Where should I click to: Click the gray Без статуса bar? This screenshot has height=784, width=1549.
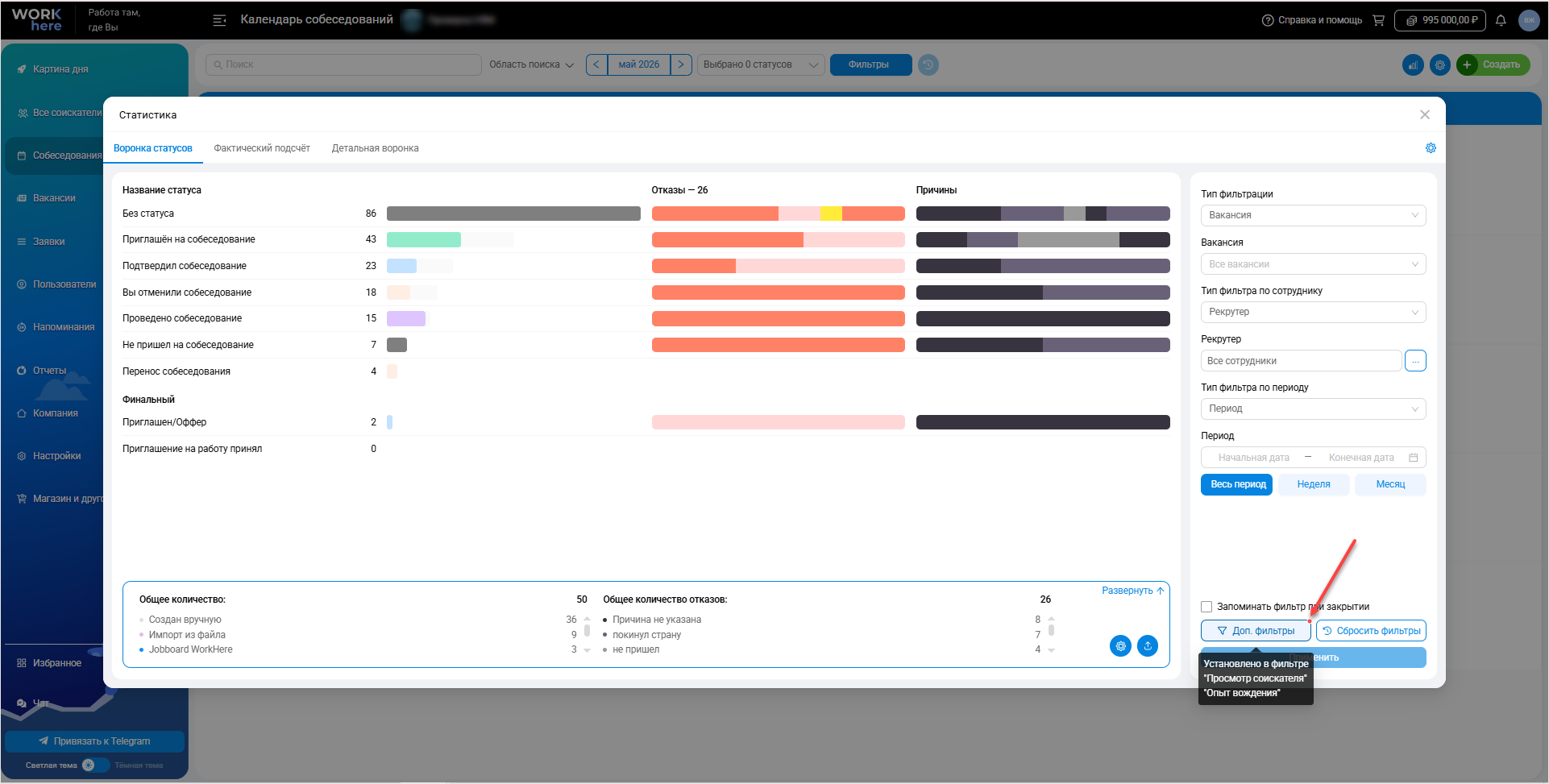(x=513, y=214)
